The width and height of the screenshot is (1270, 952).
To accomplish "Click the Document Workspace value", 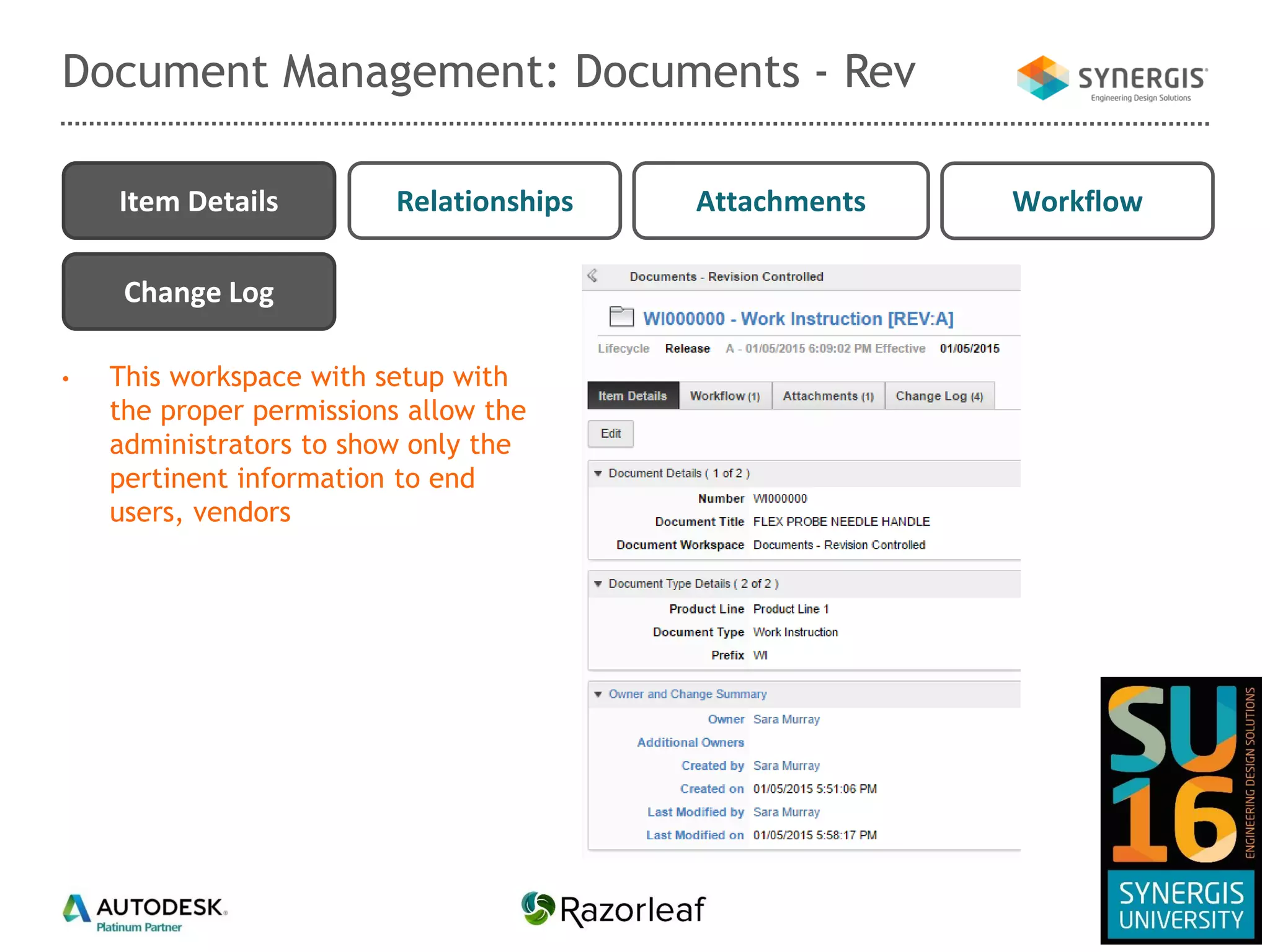I will coord(839,545).
